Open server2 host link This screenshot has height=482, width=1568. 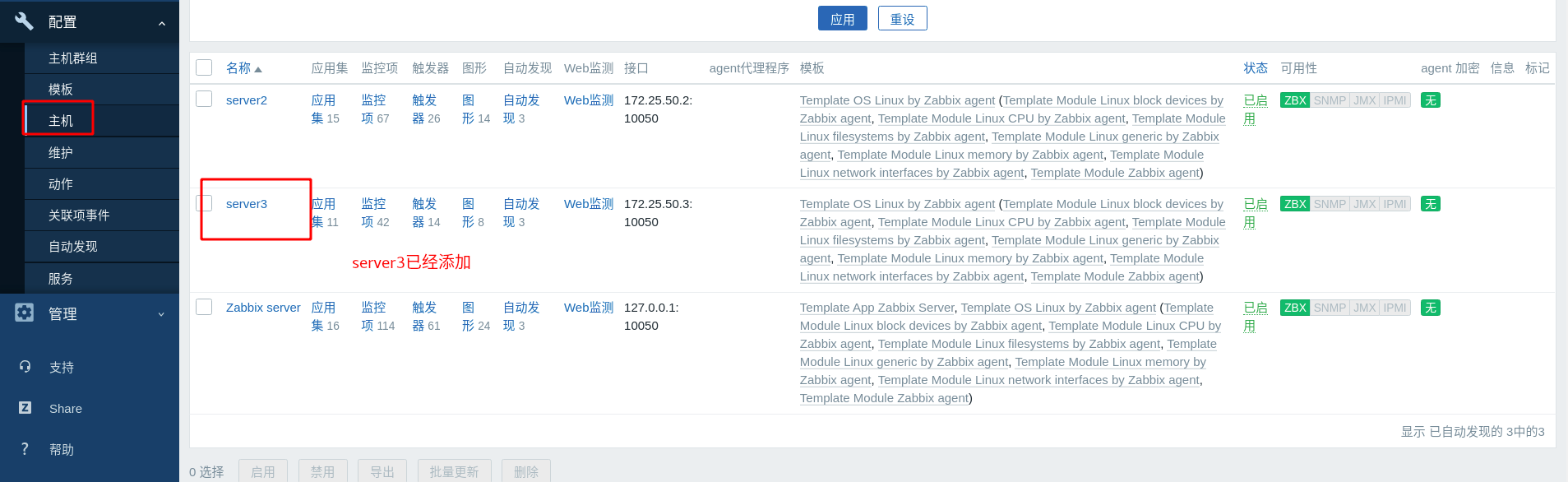point(247,100)
